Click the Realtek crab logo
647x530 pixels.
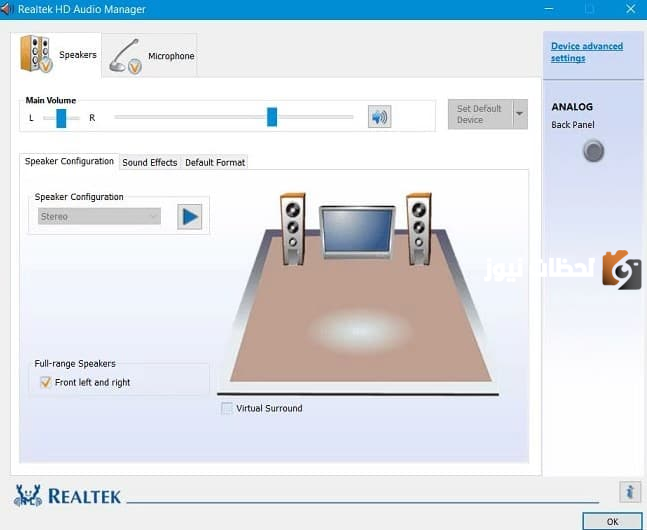point(28,495)
